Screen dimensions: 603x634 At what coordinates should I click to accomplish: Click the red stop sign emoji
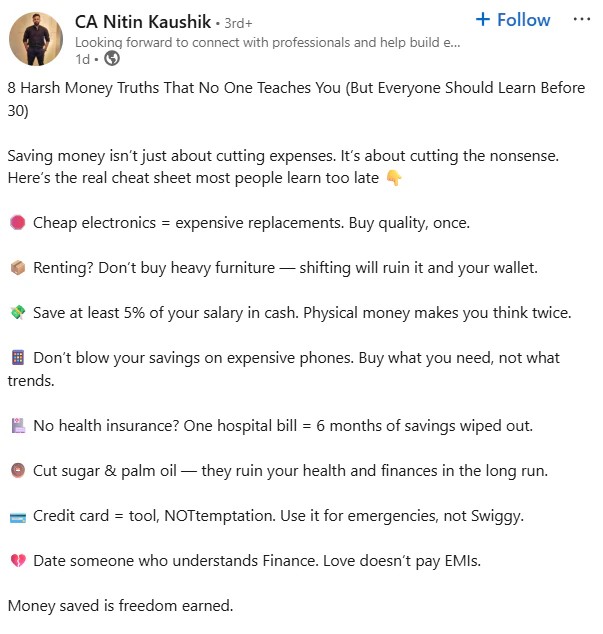pos(16,222)
